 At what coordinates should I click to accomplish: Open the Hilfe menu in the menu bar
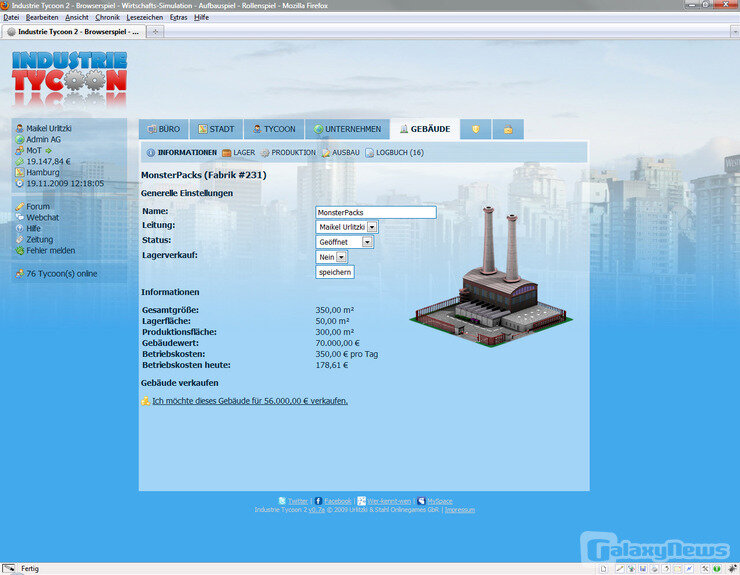(x=202, y=17)
